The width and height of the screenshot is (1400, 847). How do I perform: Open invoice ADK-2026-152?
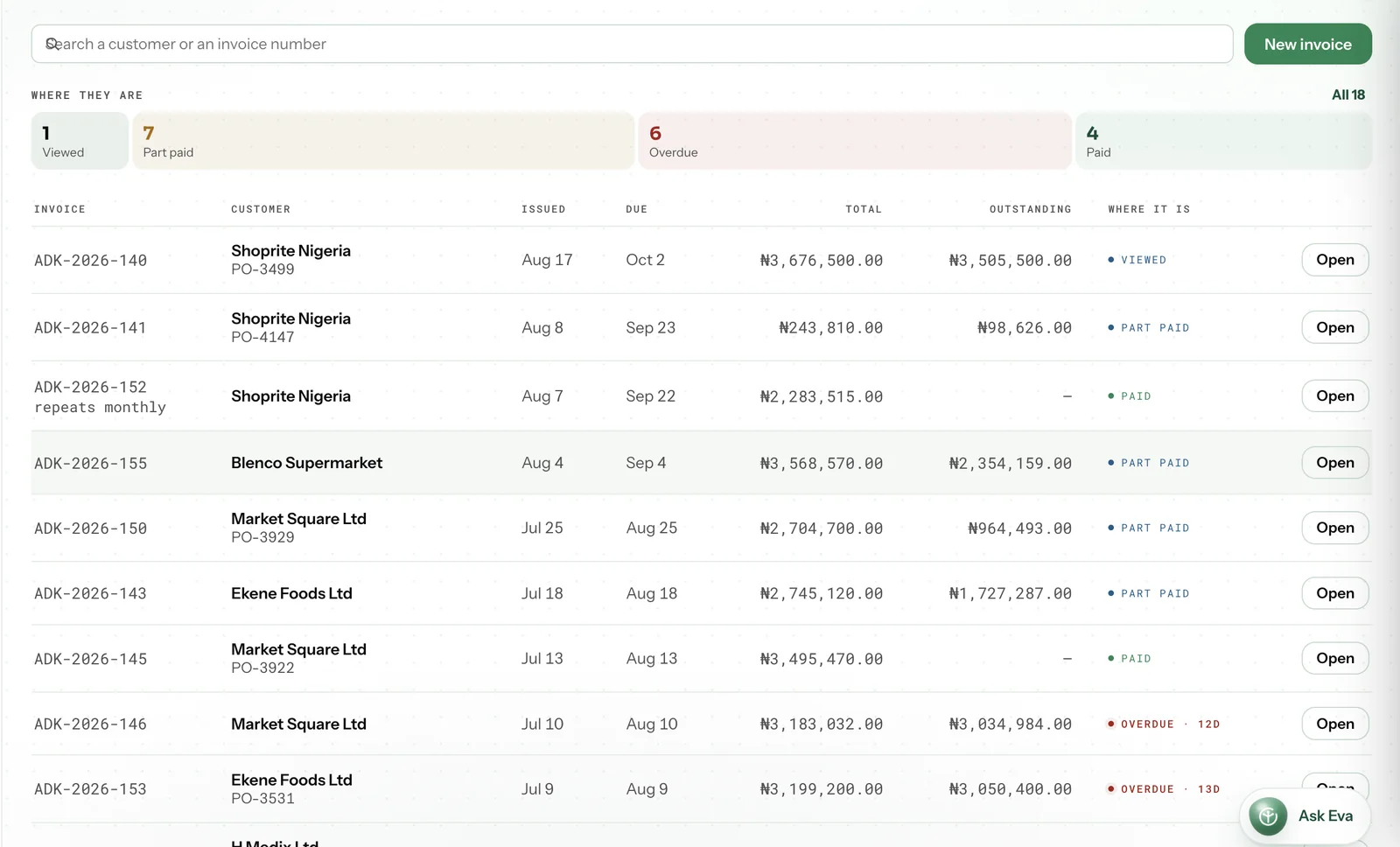(1335, 395)
